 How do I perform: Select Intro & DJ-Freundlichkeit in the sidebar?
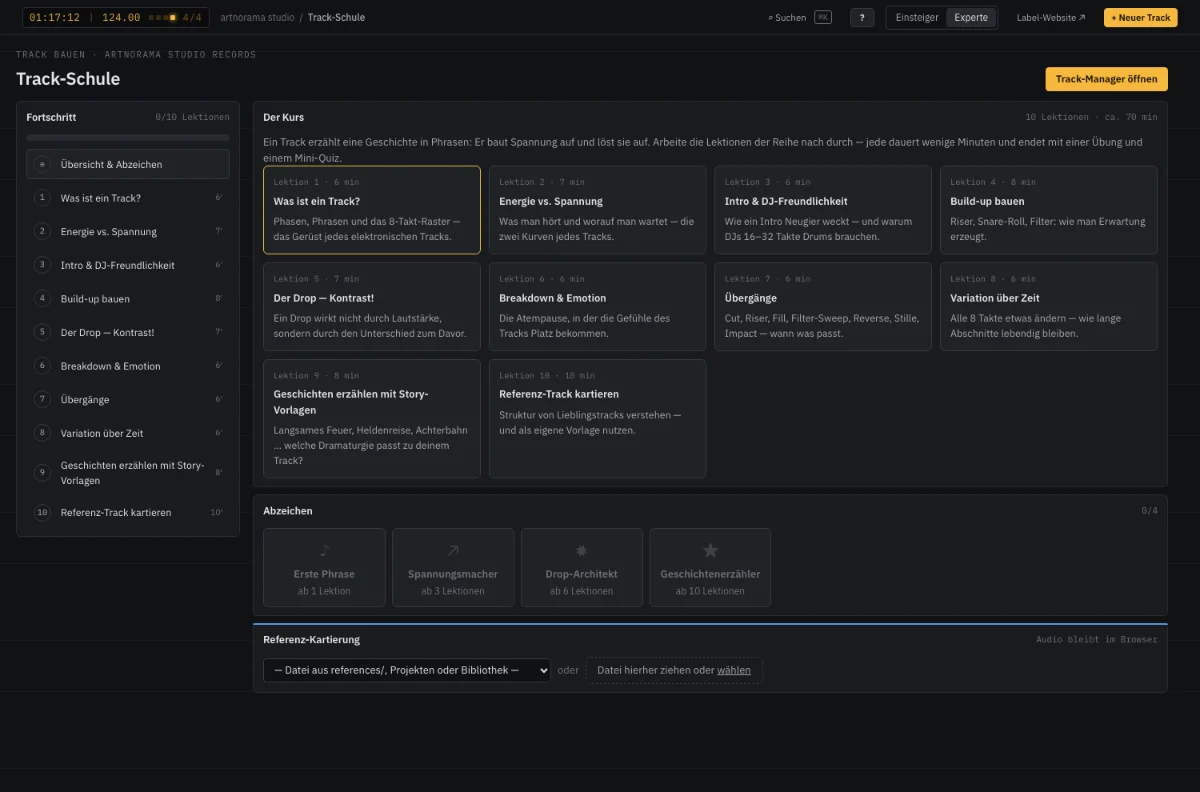[x=128, y=265]
